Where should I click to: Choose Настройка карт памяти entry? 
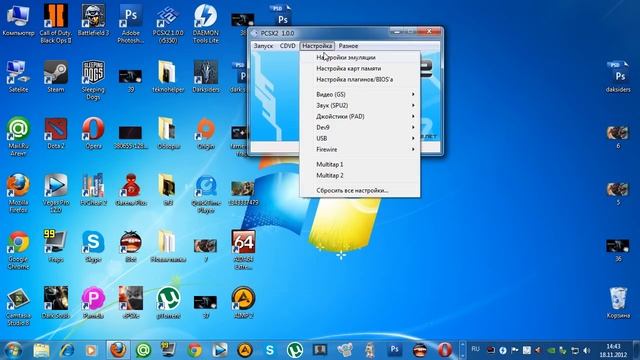[x=360, y=69]
